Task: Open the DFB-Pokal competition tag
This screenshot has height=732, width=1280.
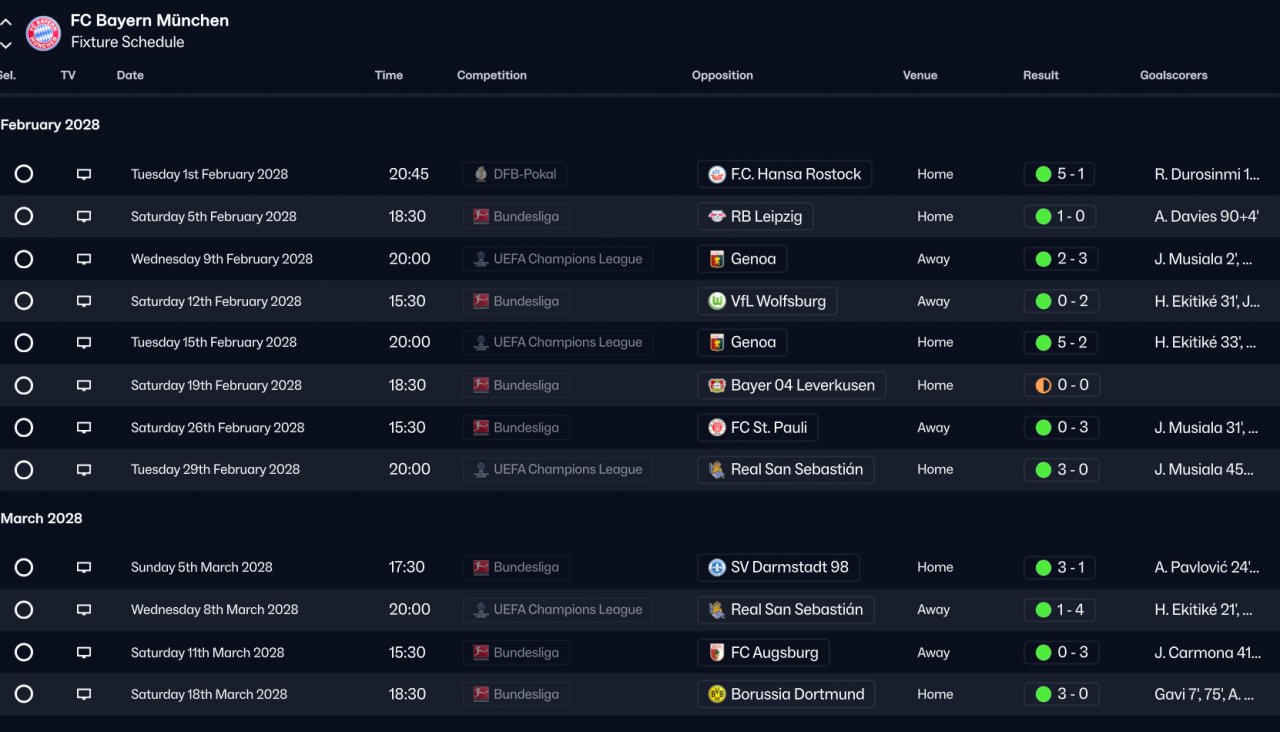Action: [515, 174]
